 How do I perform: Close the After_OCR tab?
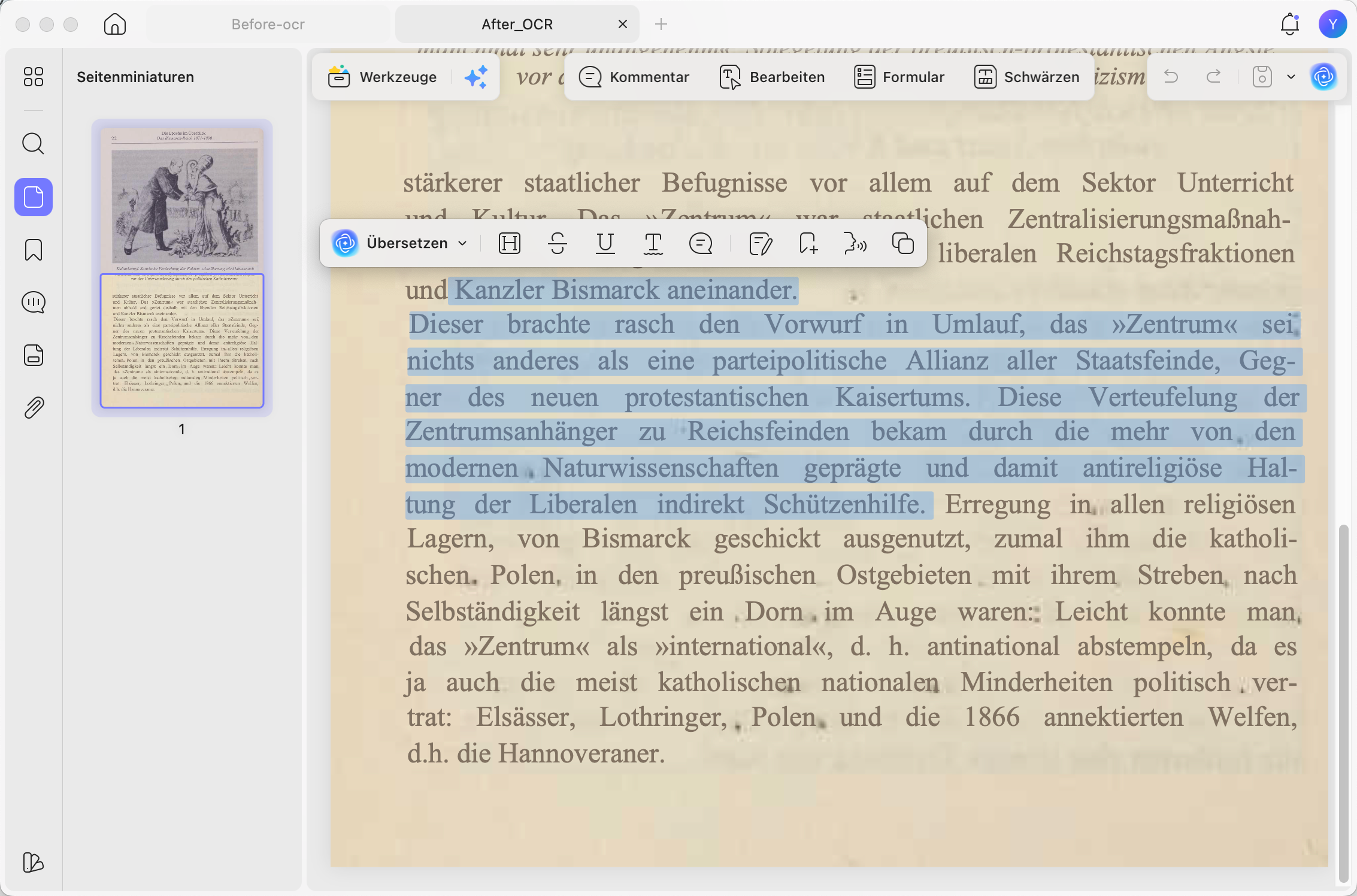point(623,24)
